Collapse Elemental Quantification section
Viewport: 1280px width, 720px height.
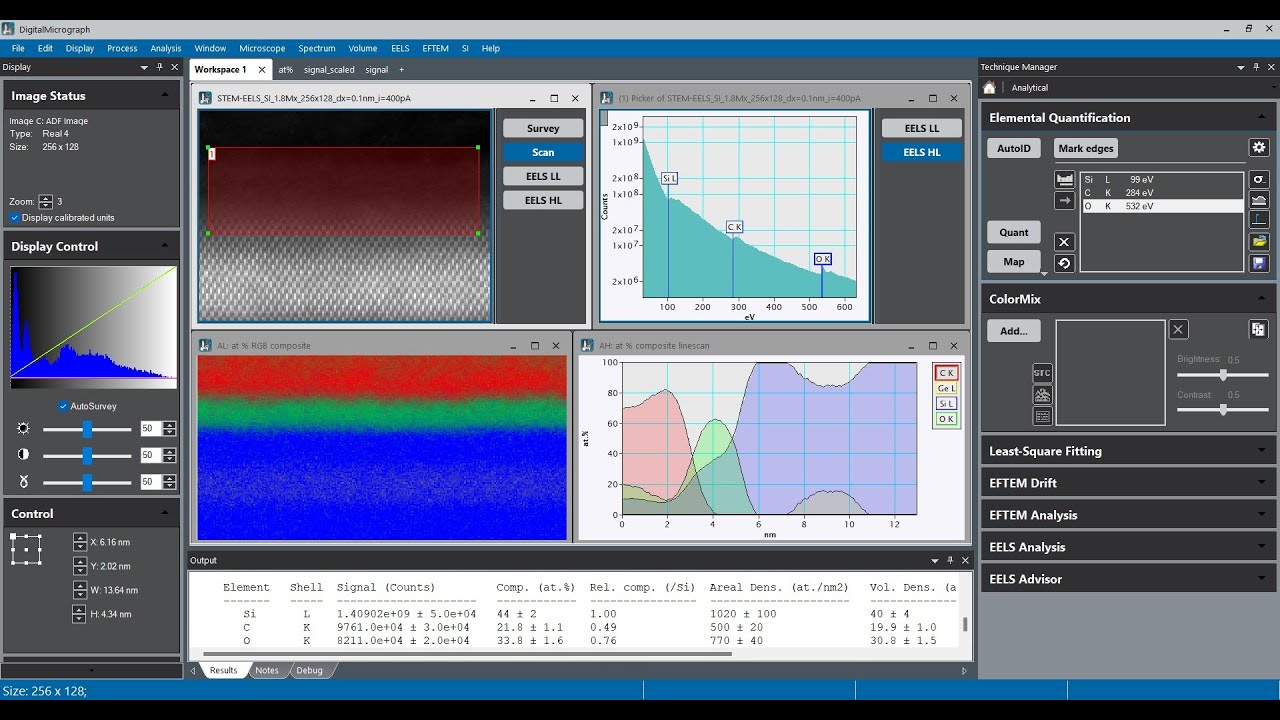(1261, 117)
